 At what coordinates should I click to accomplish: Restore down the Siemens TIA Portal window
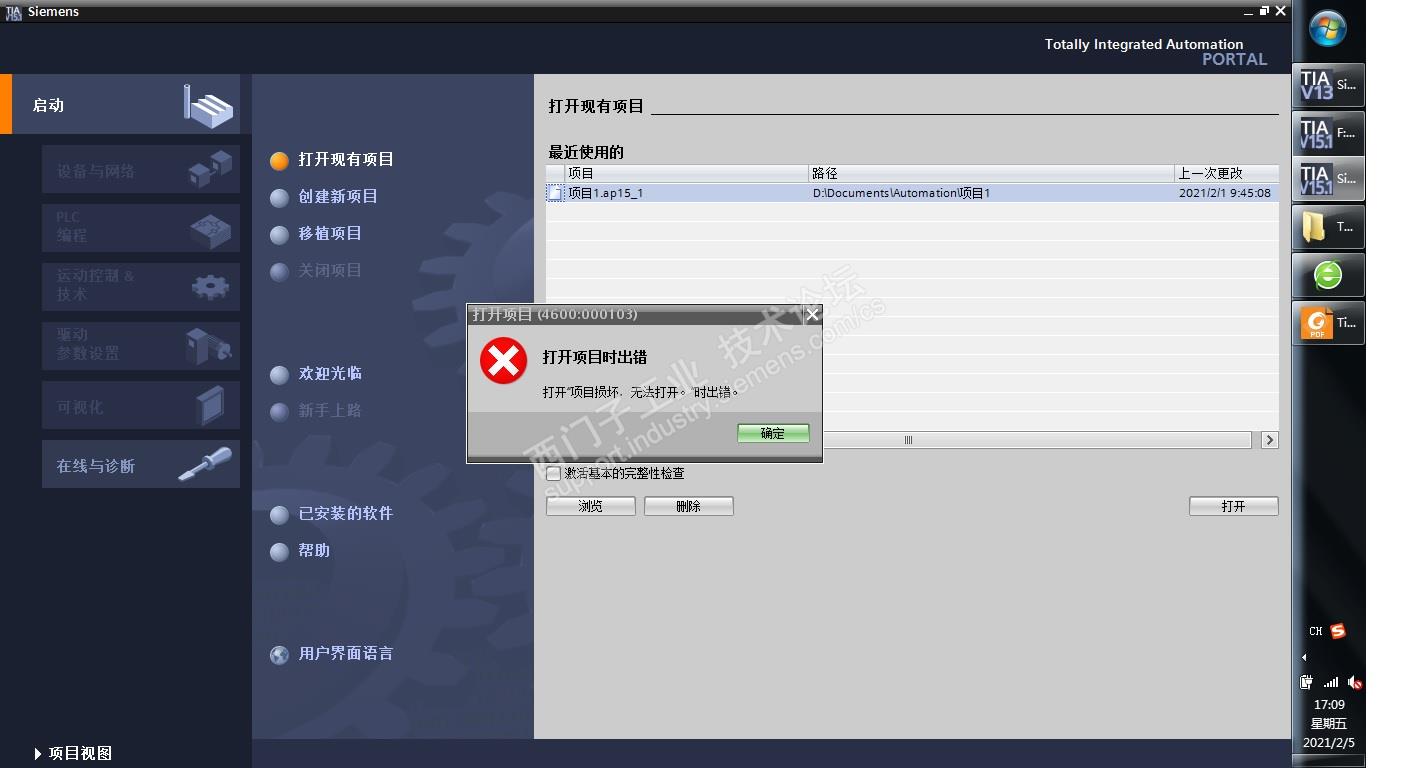coord(1264,11)
